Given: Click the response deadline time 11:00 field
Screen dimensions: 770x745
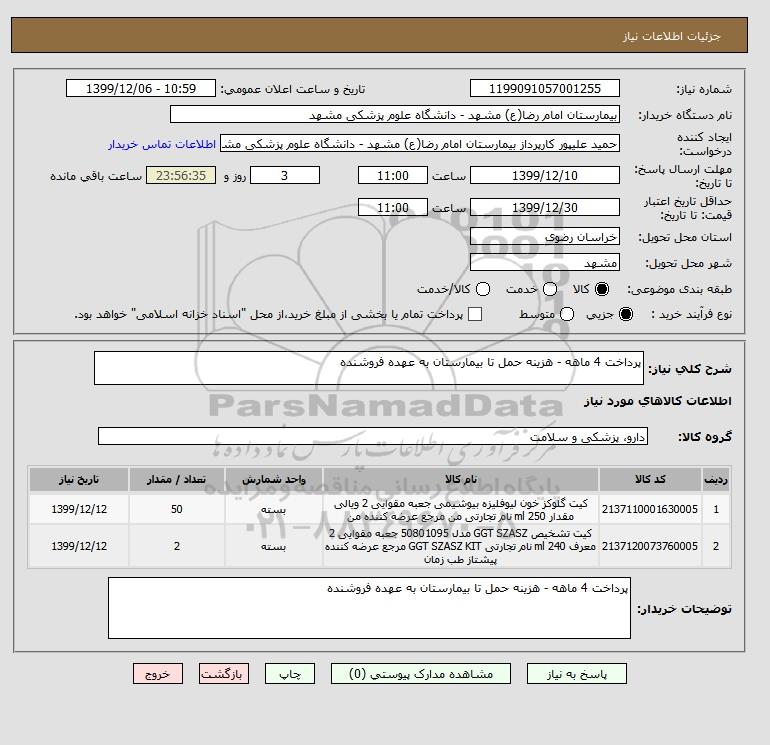Looking at the screenshot, I should tap(393, 175).
